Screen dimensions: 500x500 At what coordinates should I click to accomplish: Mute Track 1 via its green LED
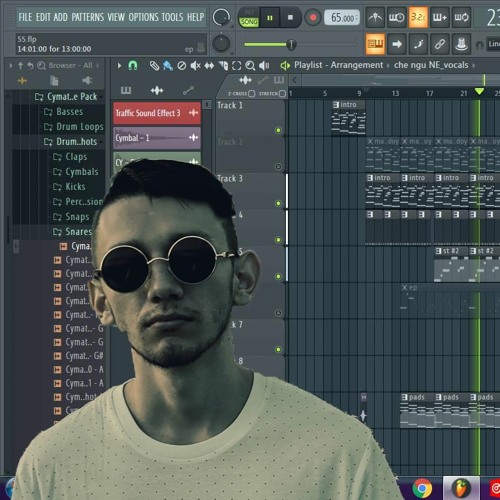pyautogui.click(x=278, y=130)
